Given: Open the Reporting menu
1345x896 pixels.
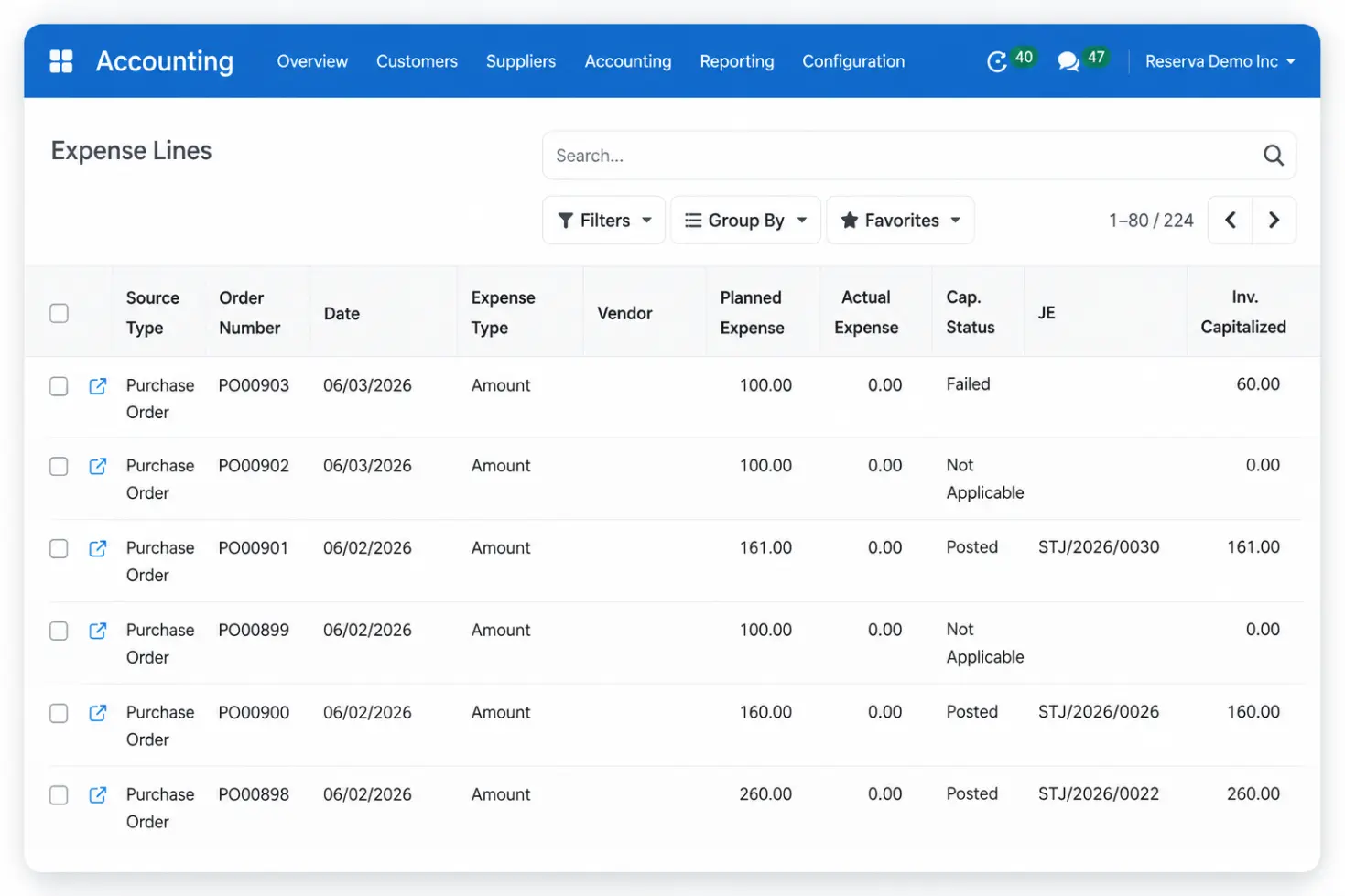Looking at the screenshot, I should coord(737,61).
